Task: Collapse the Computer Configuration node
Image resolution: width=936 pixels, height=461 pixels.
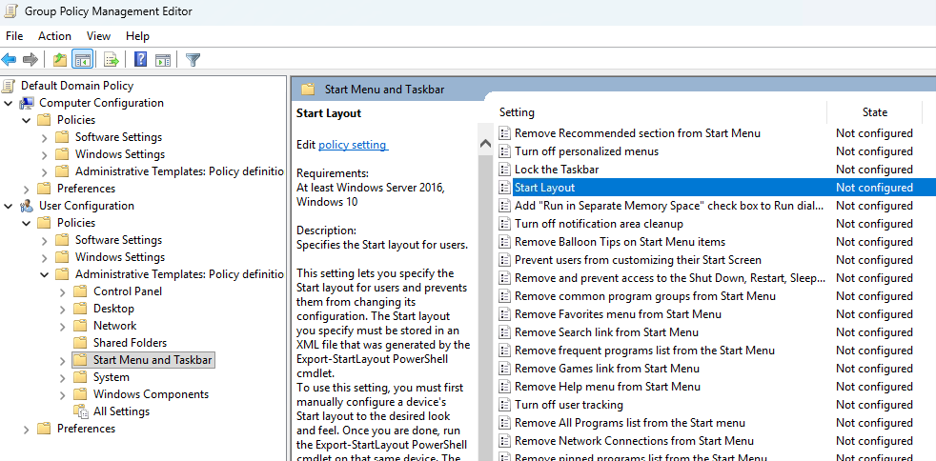Action: point(8,103)
